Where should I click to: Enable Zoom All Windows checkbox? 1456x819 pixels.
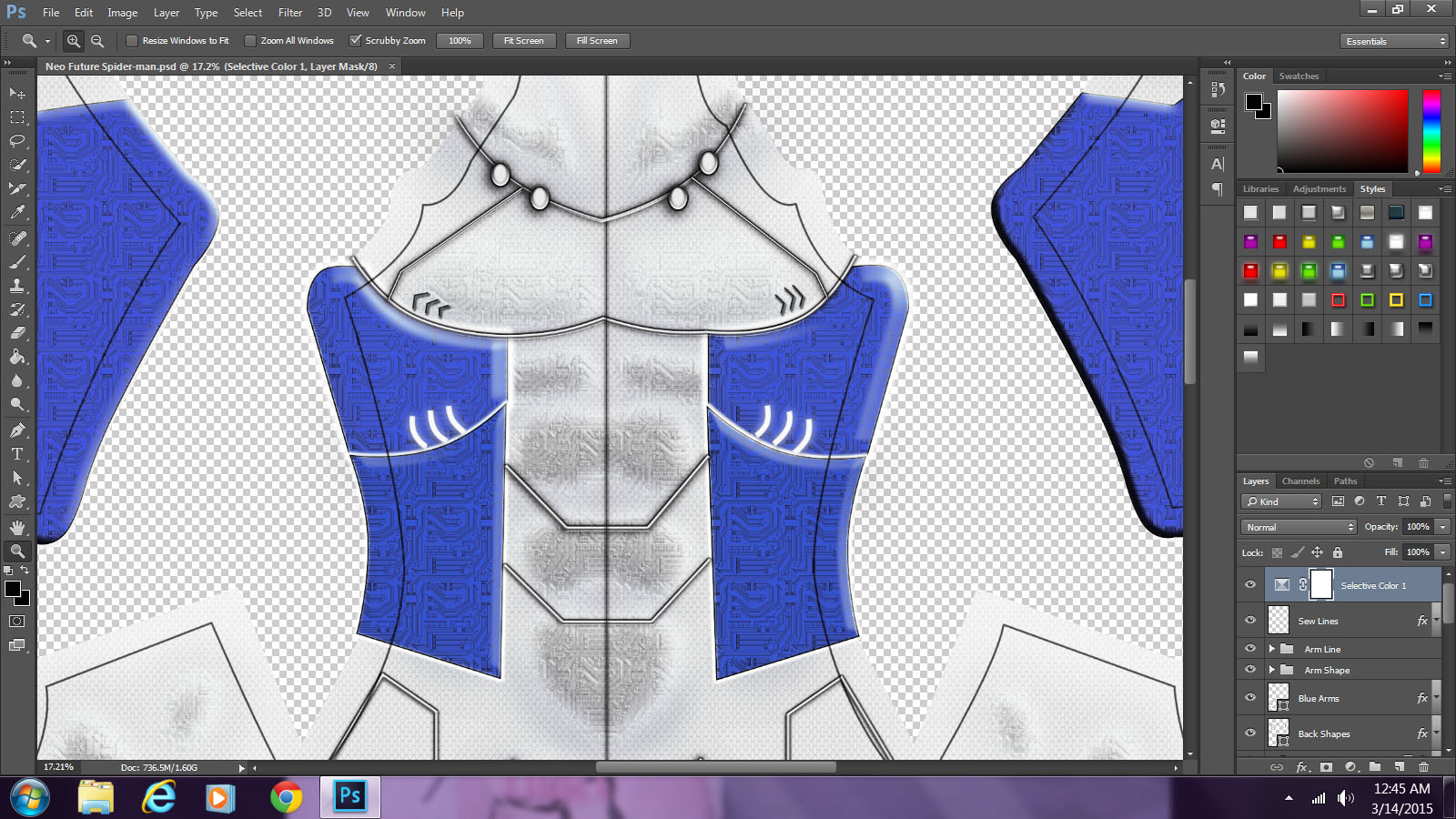click(250, 41)
